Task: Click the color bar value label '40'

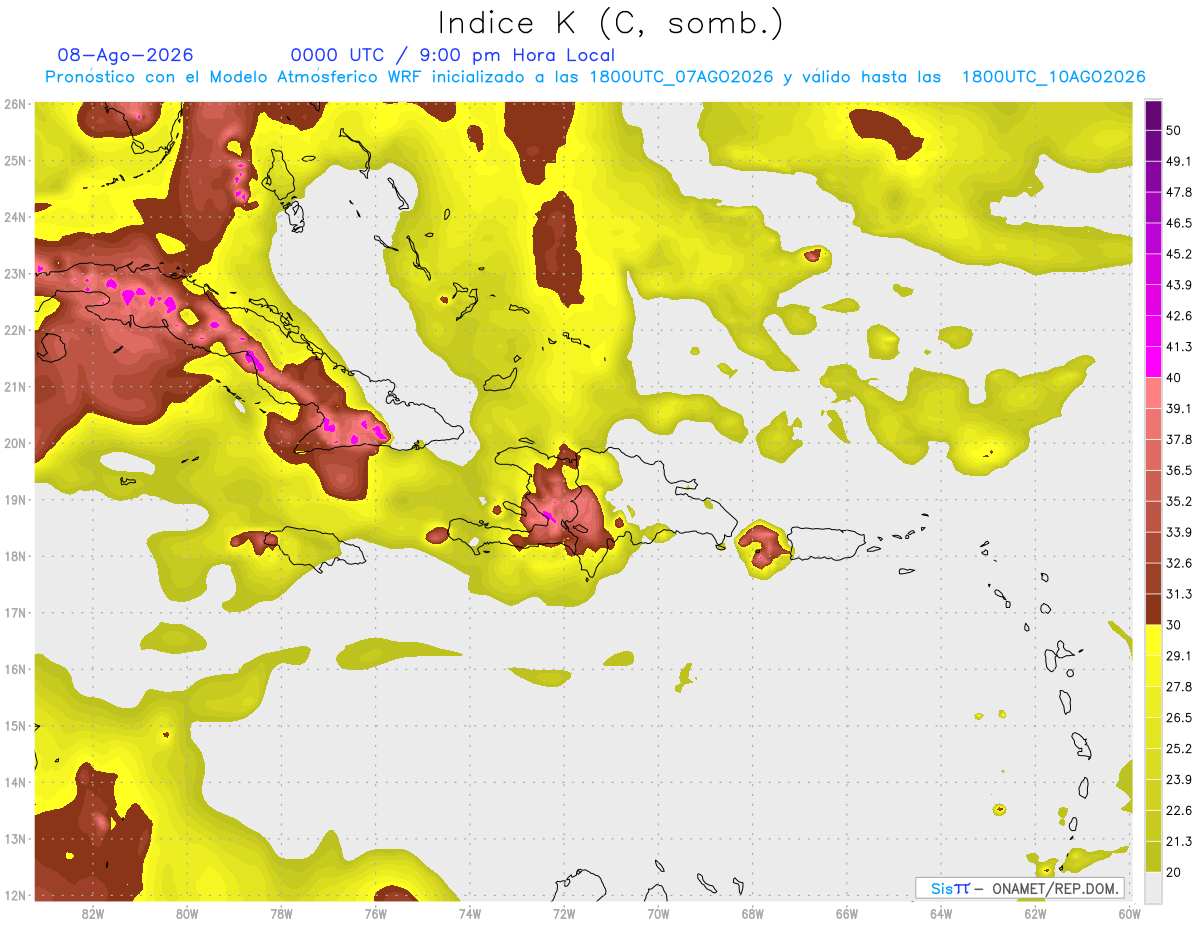Action: pyautogui.click(x=1174, y=378)
